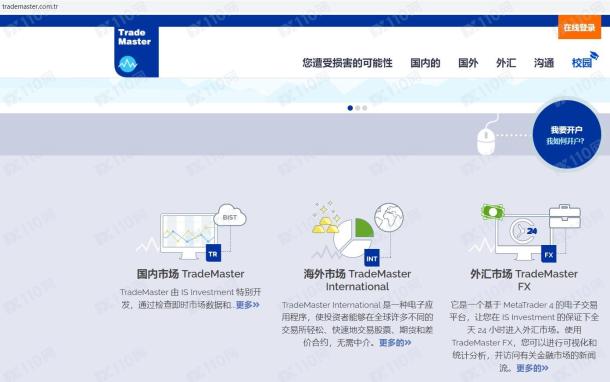Open the 您遭受损害的可能性 menu item

pos(347,63)
